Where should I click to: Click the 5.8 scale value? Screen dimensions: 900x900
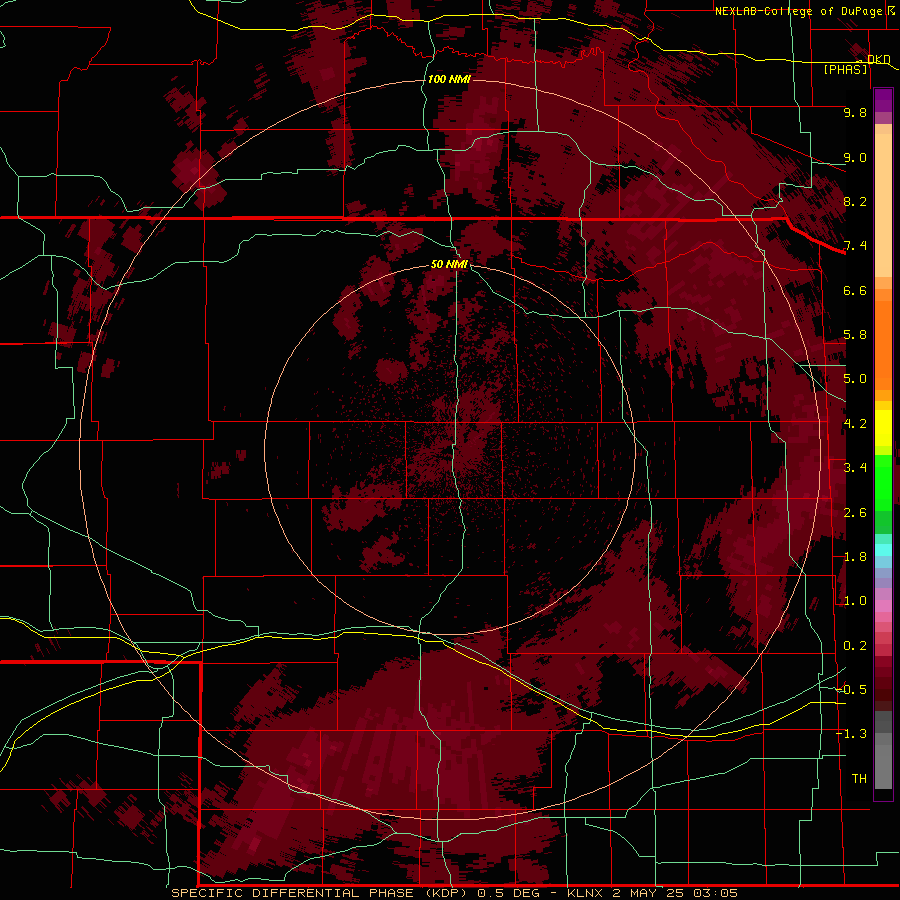pyautogui.click(x=855, y=335)
